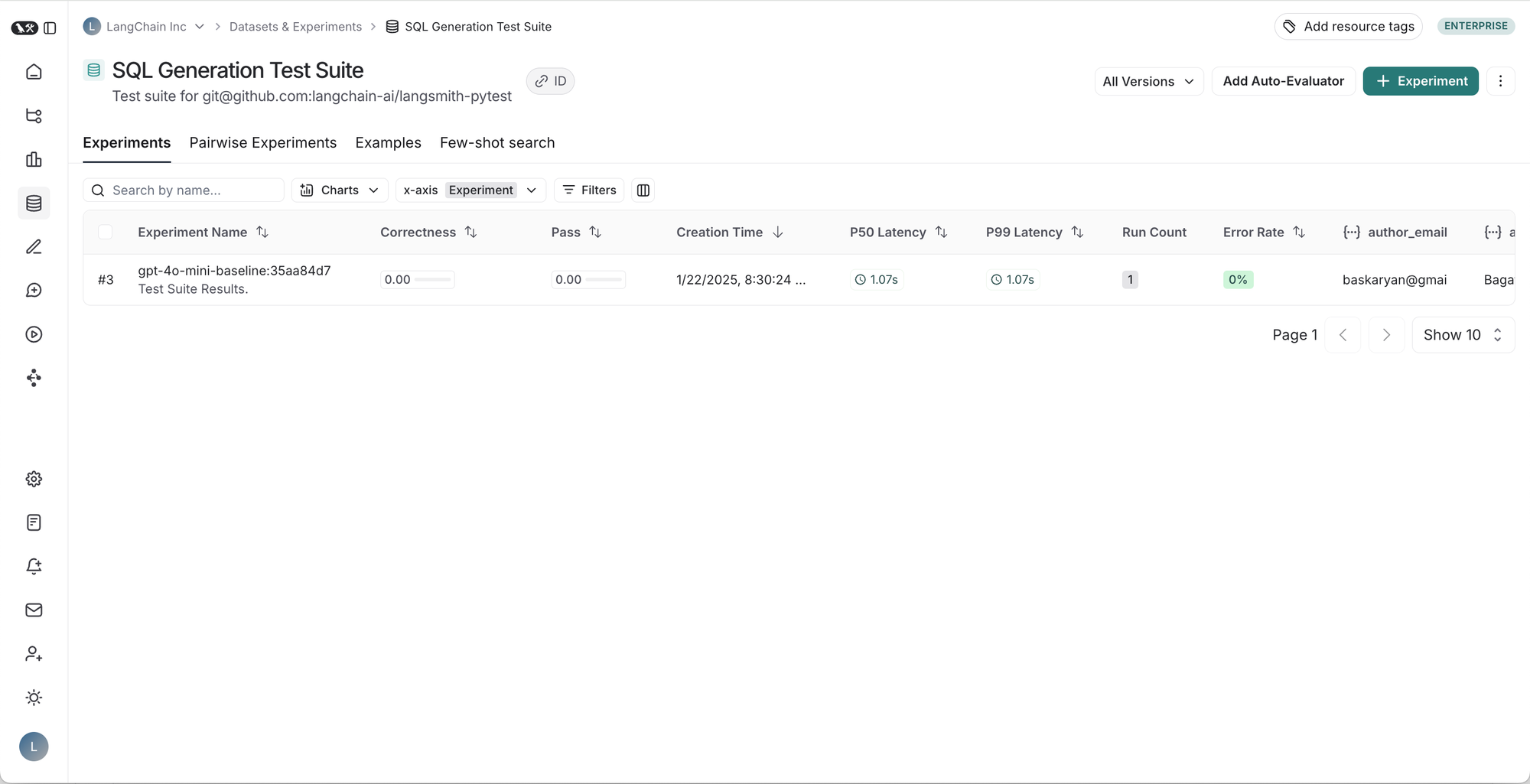Screen dimensions: 1530x784
Task: Collapse the sidebar panel toggle
Action: (50, 28)
